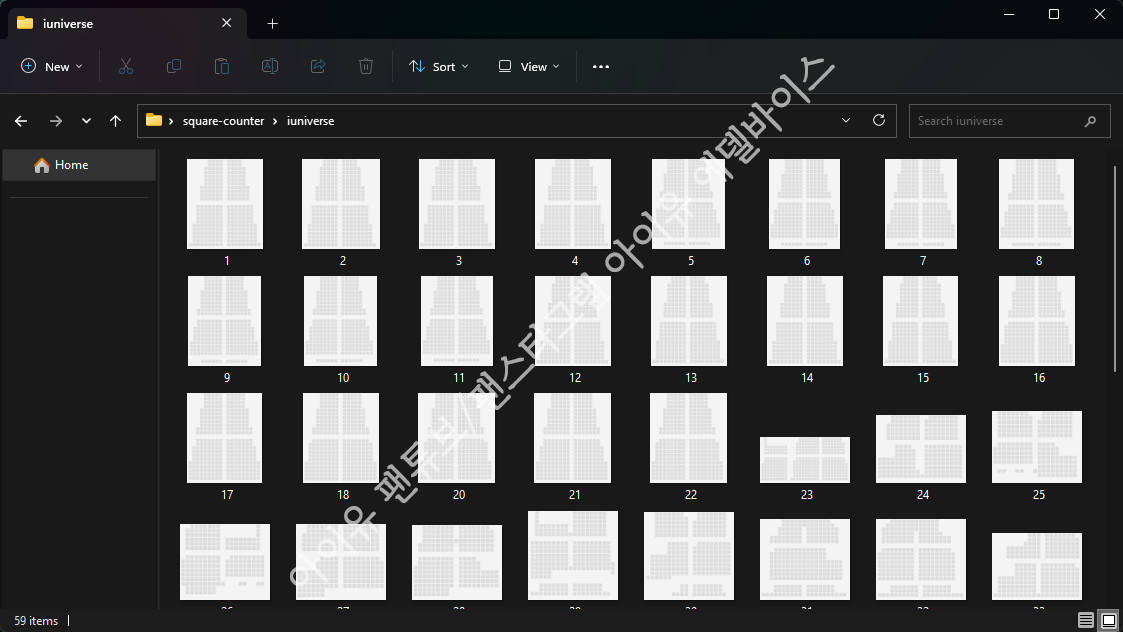Click the search magnifier icon
This screenshot has width=1123, height=632.
[1090, 121]
